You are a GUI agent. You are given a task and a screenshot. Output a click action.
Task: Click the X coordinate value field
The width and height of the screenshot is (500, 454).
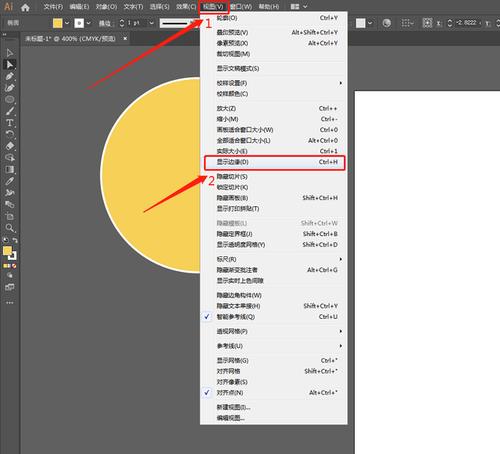[467, 23]
